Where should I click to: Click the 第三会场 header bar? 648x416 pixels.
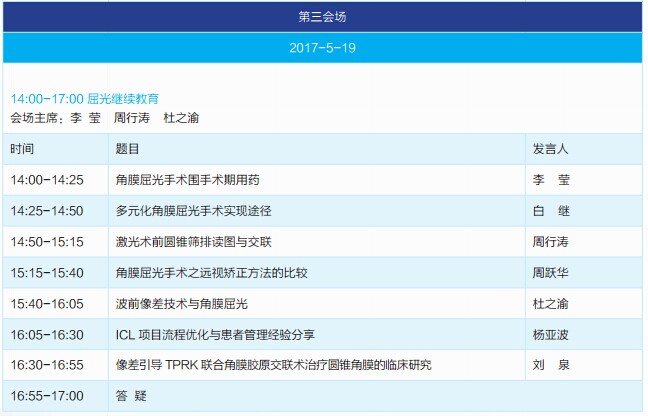point(323,17)
